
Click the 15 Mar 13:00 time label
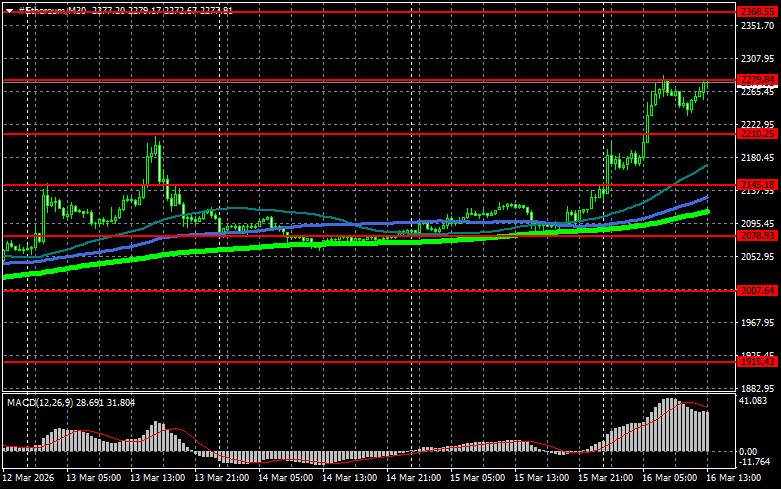coord(541,478)
